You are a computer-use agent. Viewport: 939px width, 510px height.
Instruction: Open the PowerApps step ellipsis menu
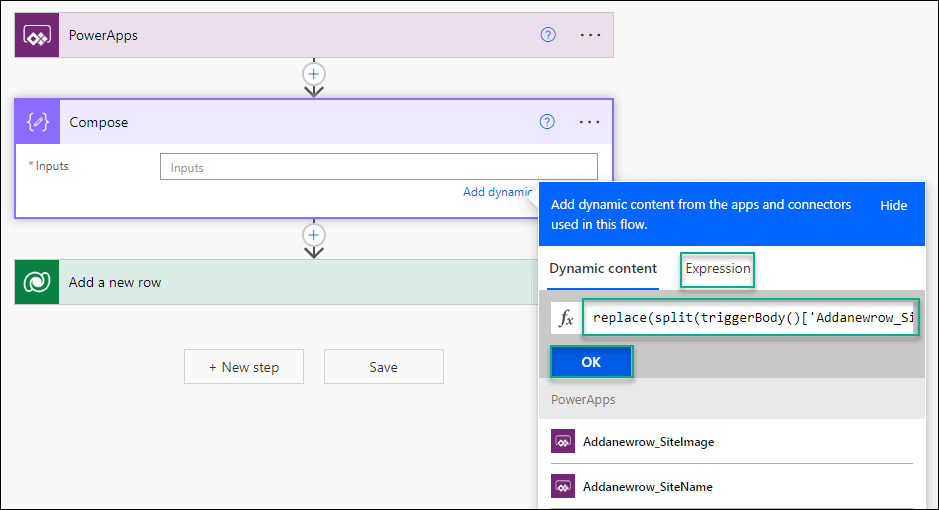(590, 35)
